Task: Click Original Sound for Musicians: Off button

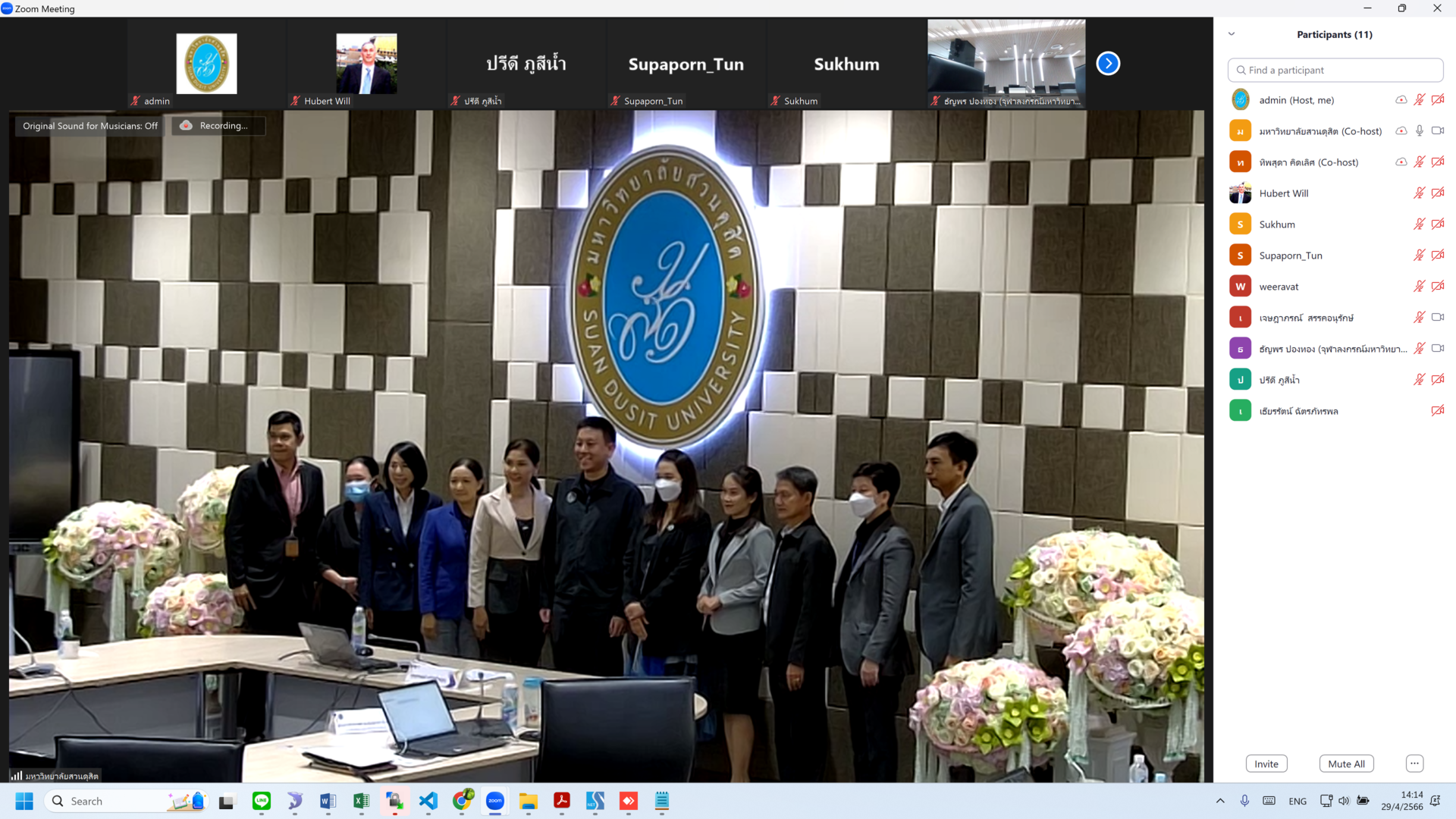Action: pyautogui.click(x=90, y=126)
